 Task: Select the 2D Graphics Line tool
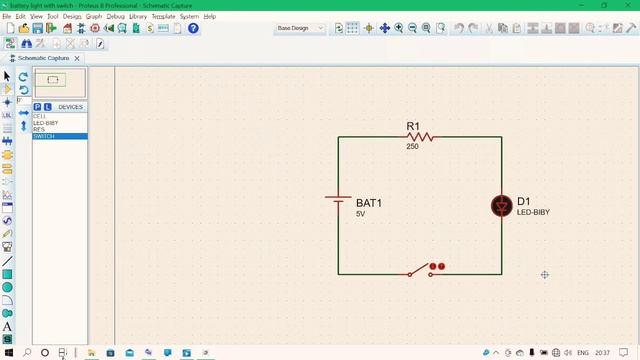pos(7,260)
